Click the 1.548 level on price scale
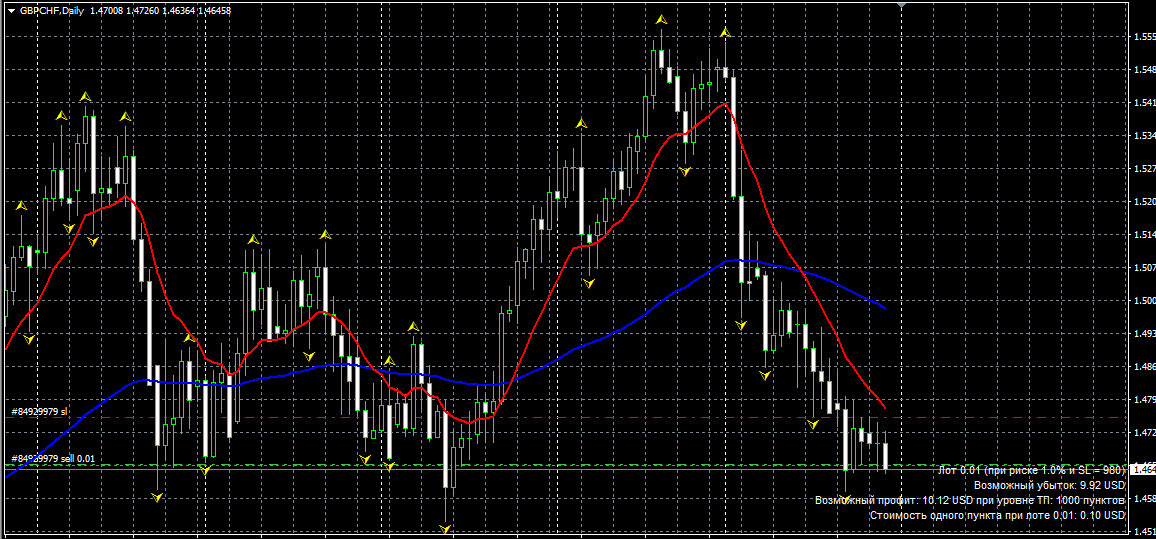The height and width of the screenshot is (539, 1156). click(x=1143, y=70)
